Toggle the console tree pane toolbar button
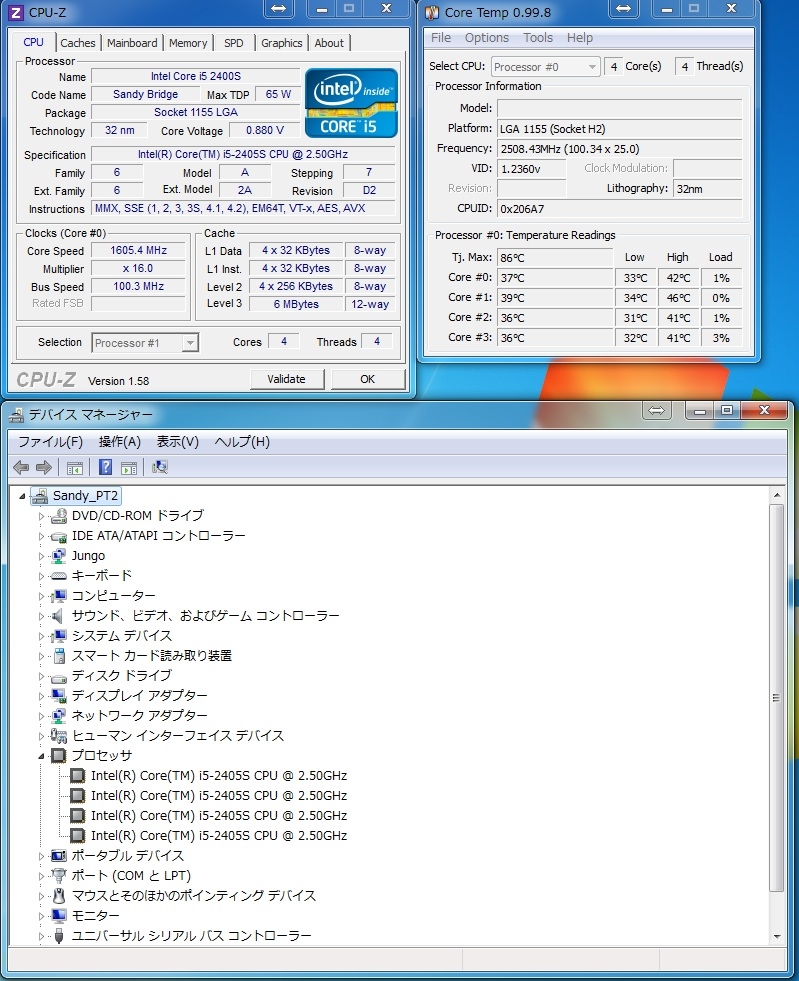 [x=75, y=467]
